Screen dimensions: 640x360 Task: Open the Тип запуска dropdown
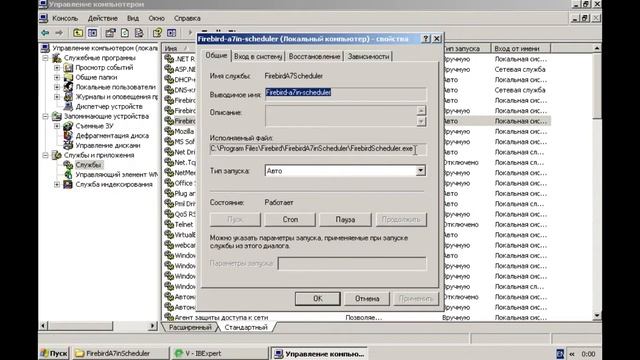pos(420,171)
